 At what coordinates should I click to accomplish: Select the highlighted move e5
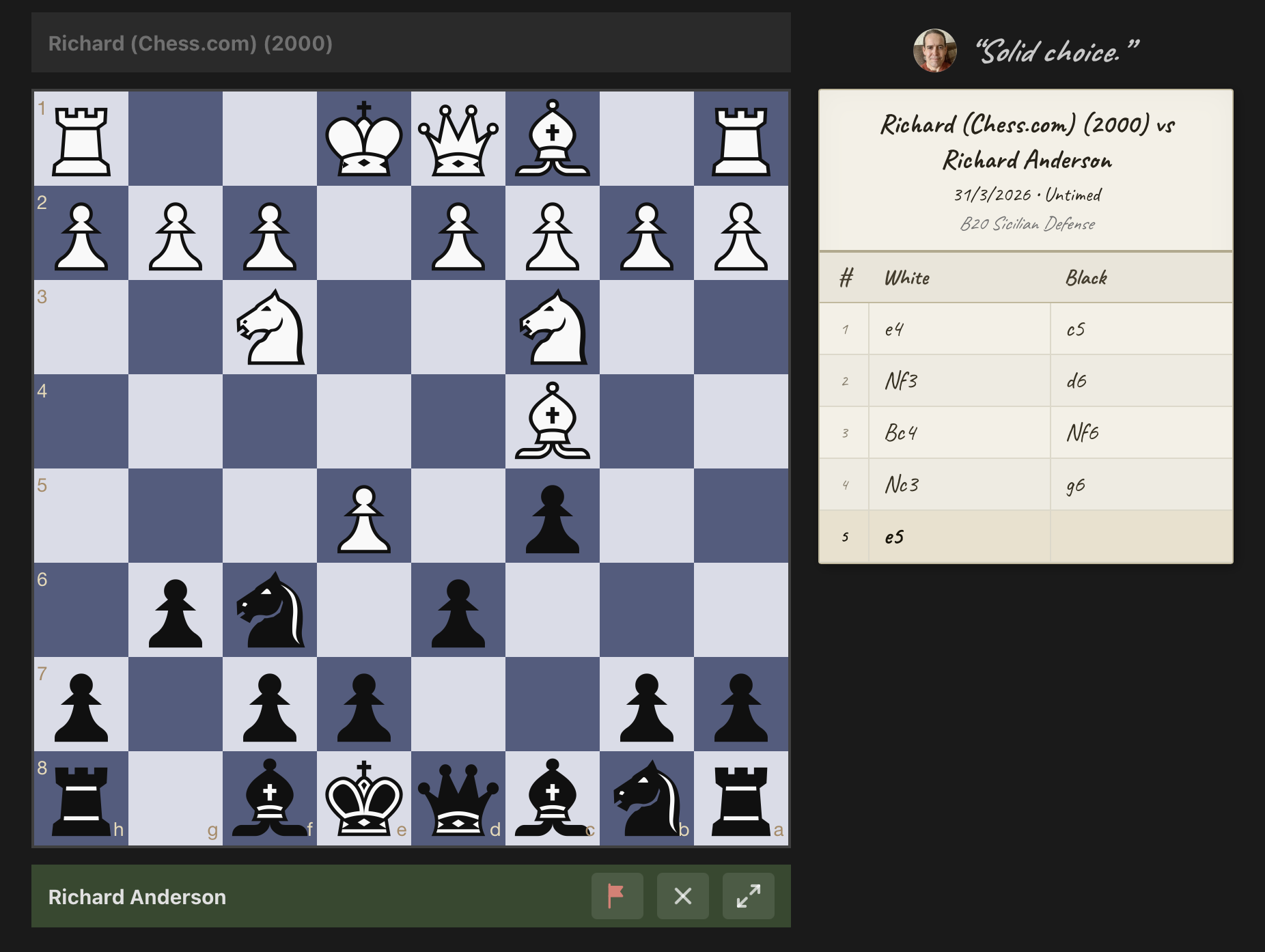pos(895,537)
